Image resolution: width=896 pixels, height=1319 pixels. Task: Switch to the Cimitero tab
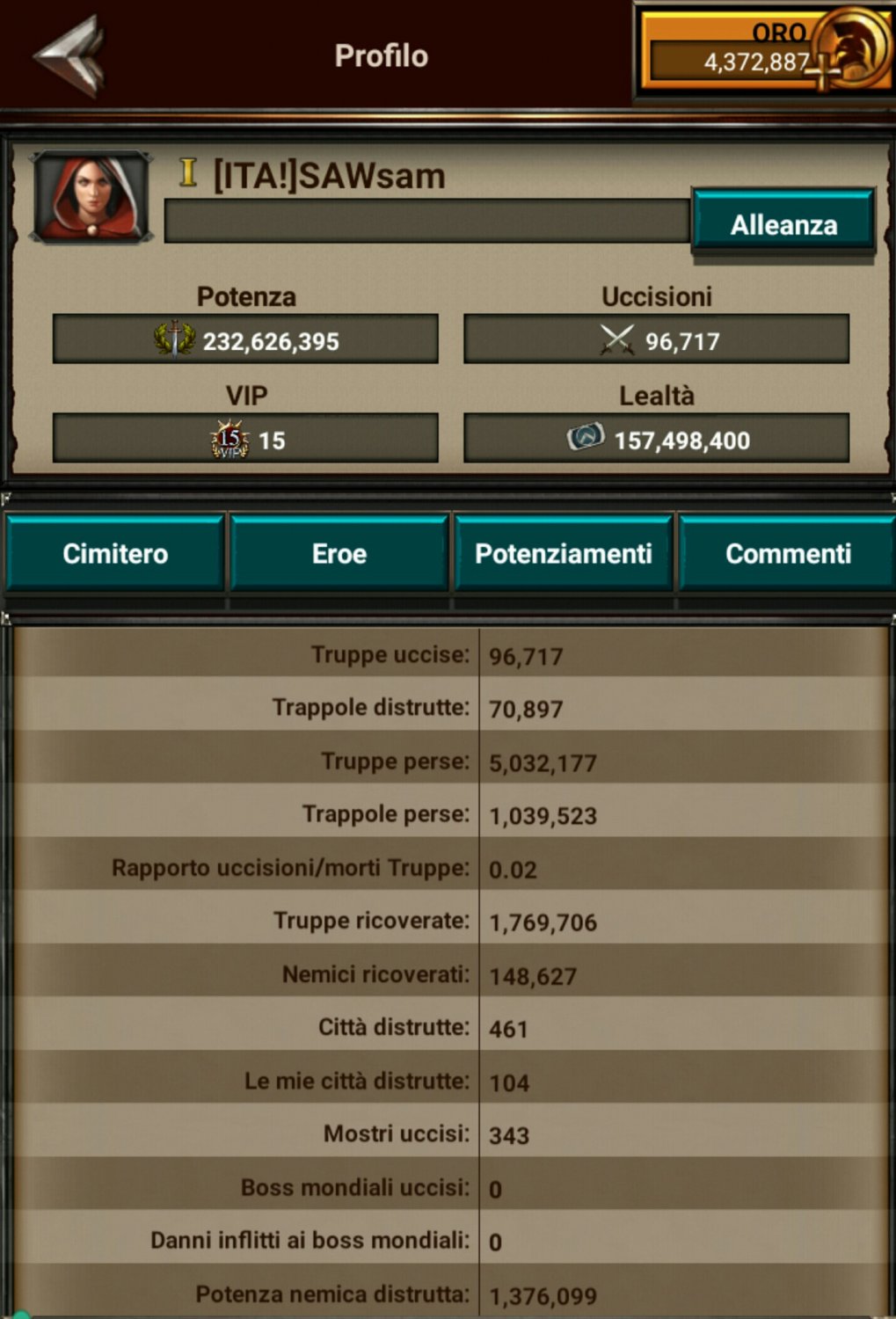[x=115, y=553]
